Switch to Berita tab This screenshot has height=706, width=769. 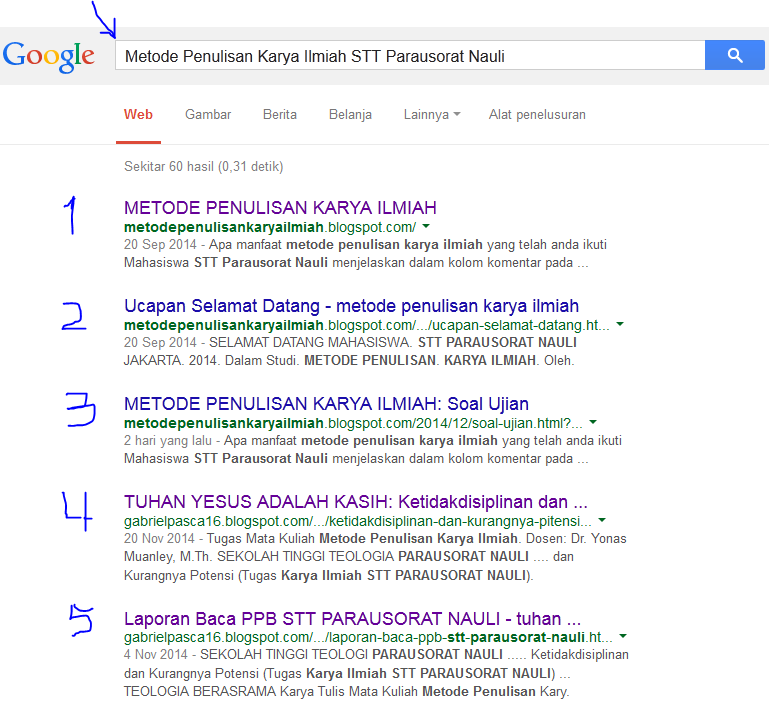pos(280,115)
